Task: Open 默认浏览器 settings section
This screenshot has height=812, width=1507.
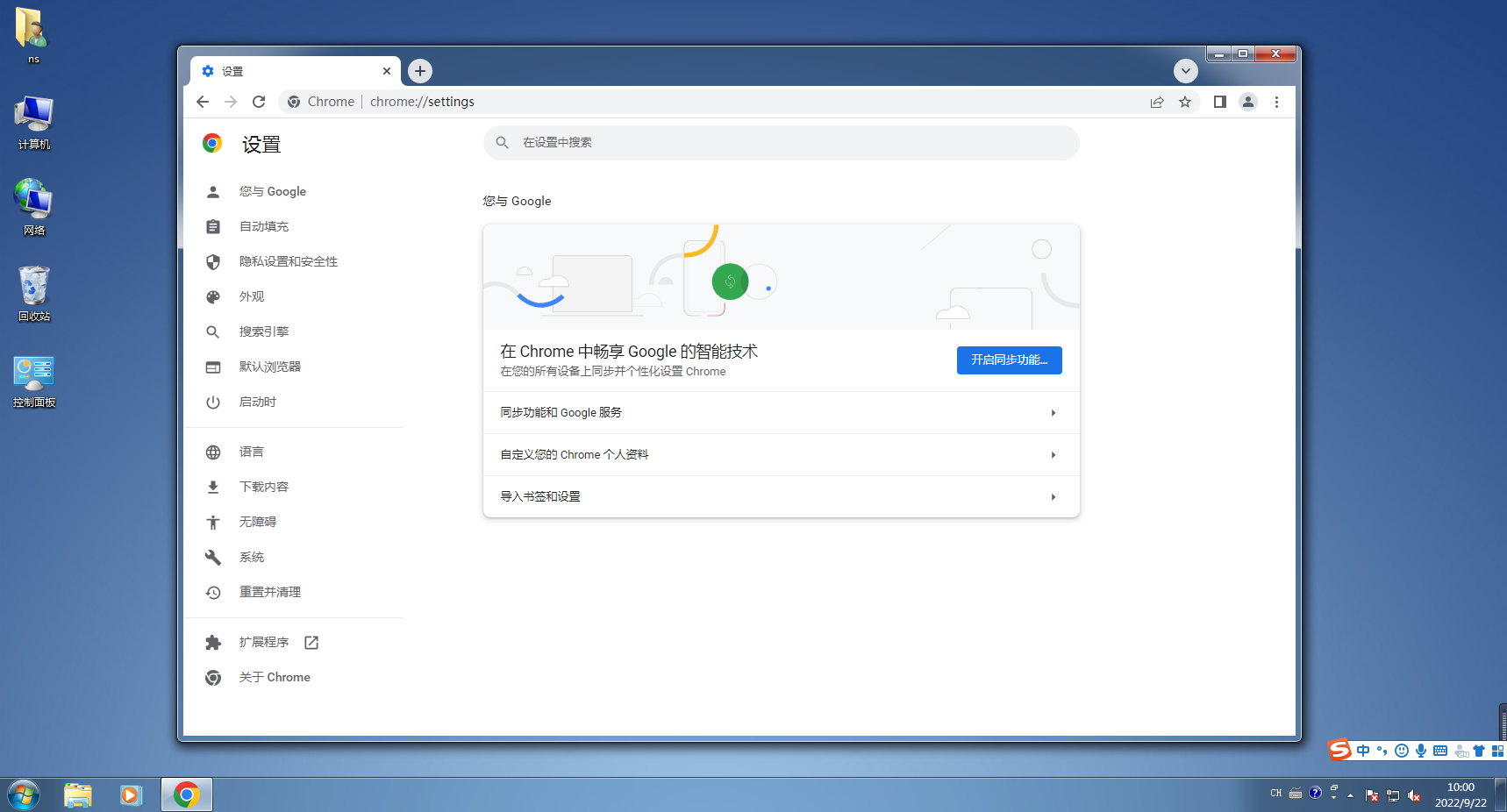Action: coord(269,367)
